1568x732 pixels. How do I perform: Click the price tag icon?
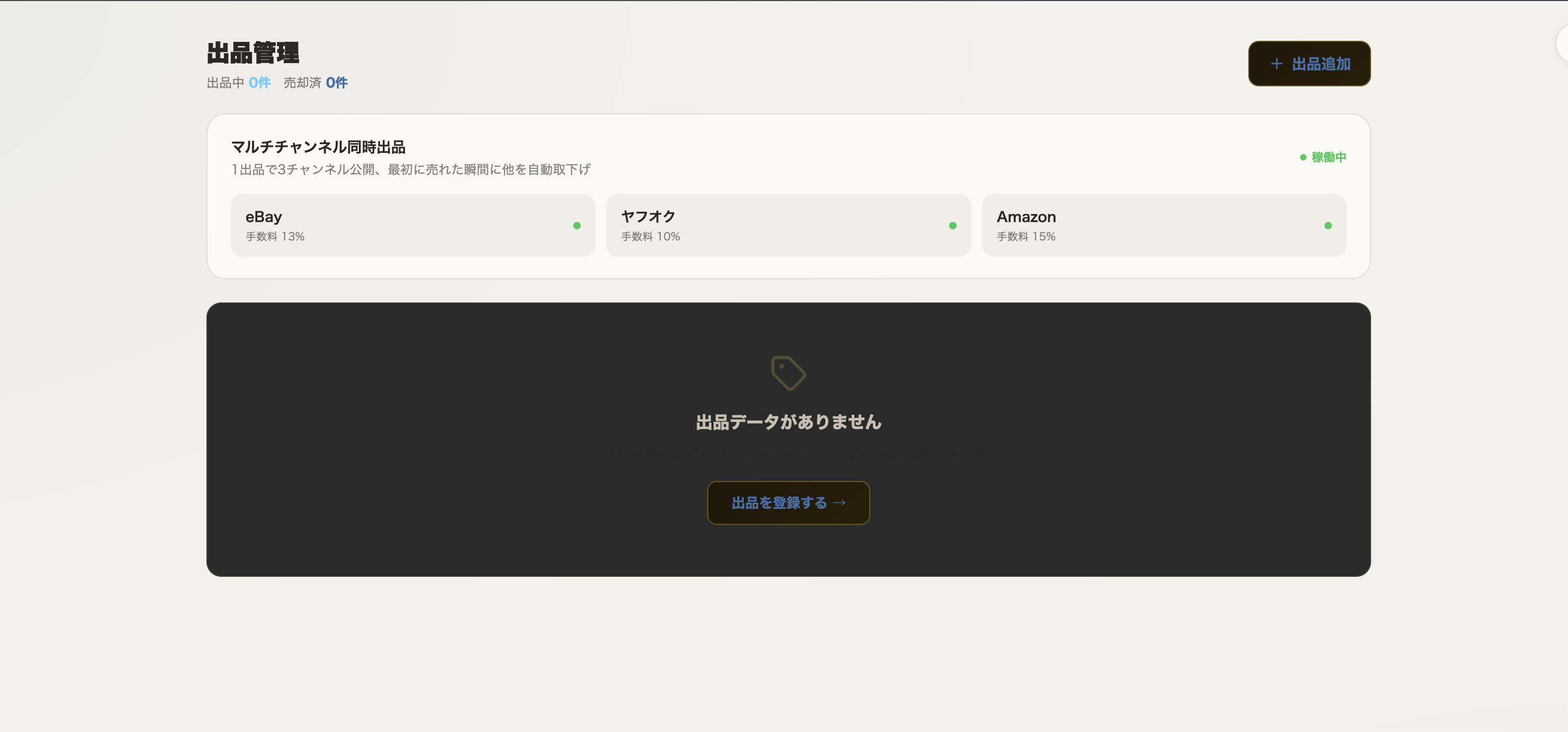[x=788, y=373]
